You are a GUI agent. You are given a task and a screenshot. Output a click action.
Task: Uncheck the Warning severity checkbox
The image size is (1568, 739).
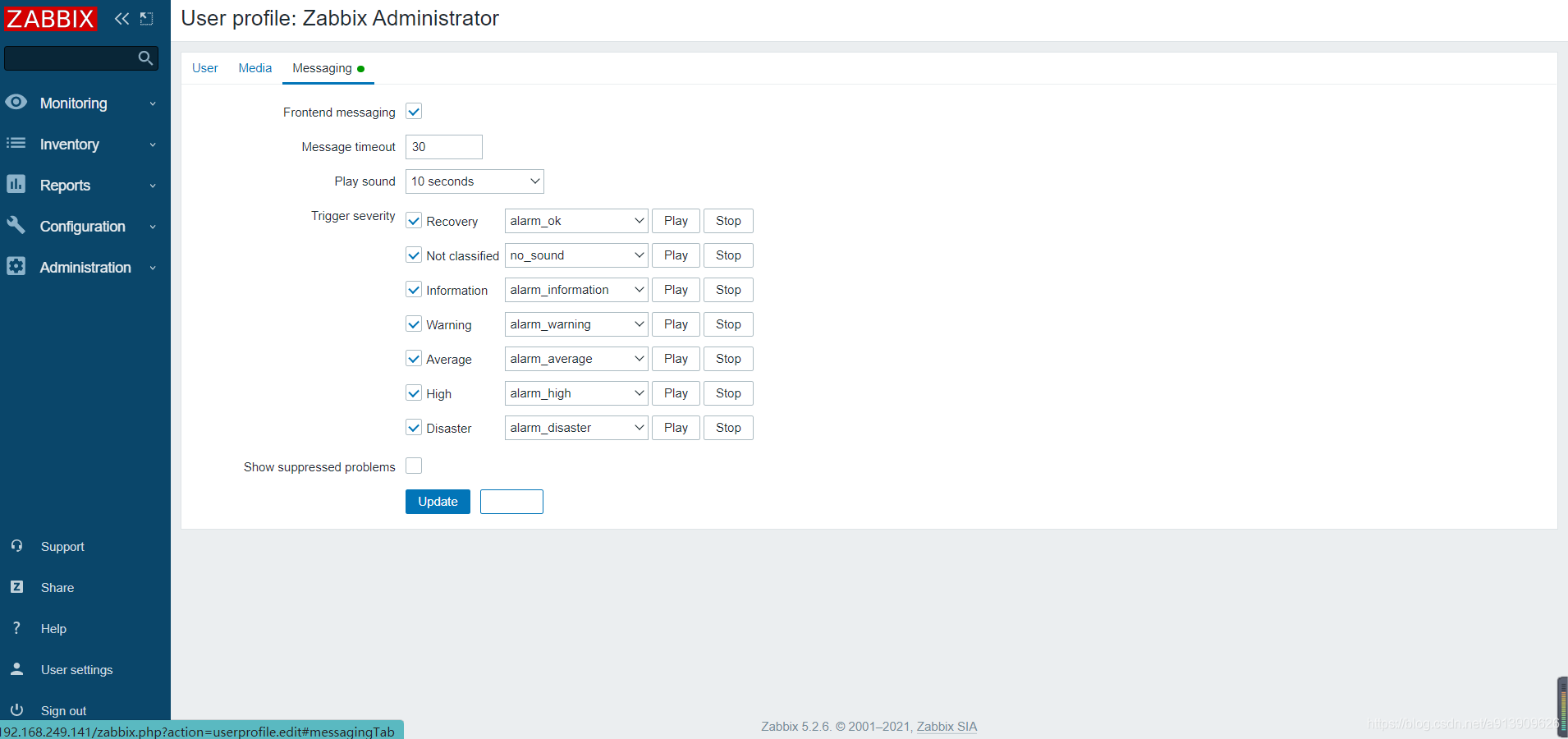tap(414, 324)
